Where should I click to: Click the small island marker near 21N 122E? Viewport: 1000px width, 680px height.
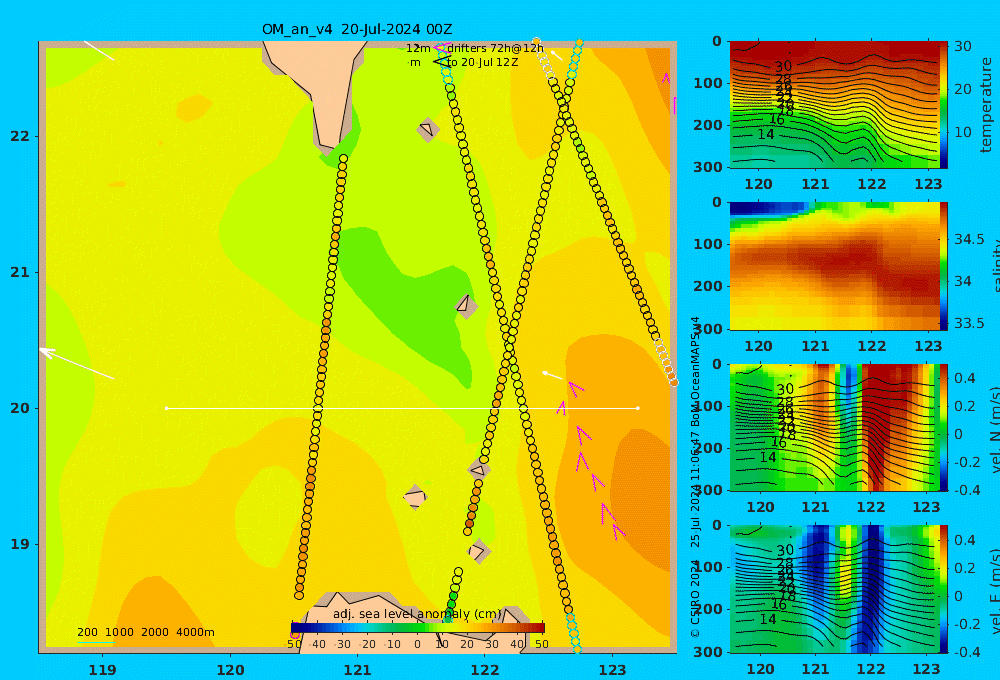(x=466, y=306)
